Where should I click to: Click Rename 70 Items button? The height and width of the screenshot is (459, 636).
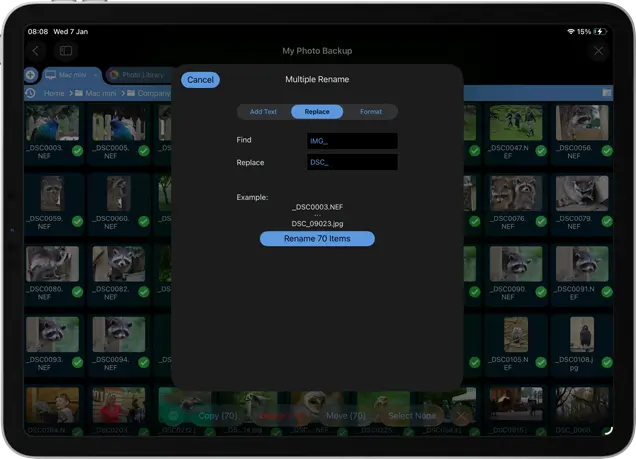[x=317, y=238]
